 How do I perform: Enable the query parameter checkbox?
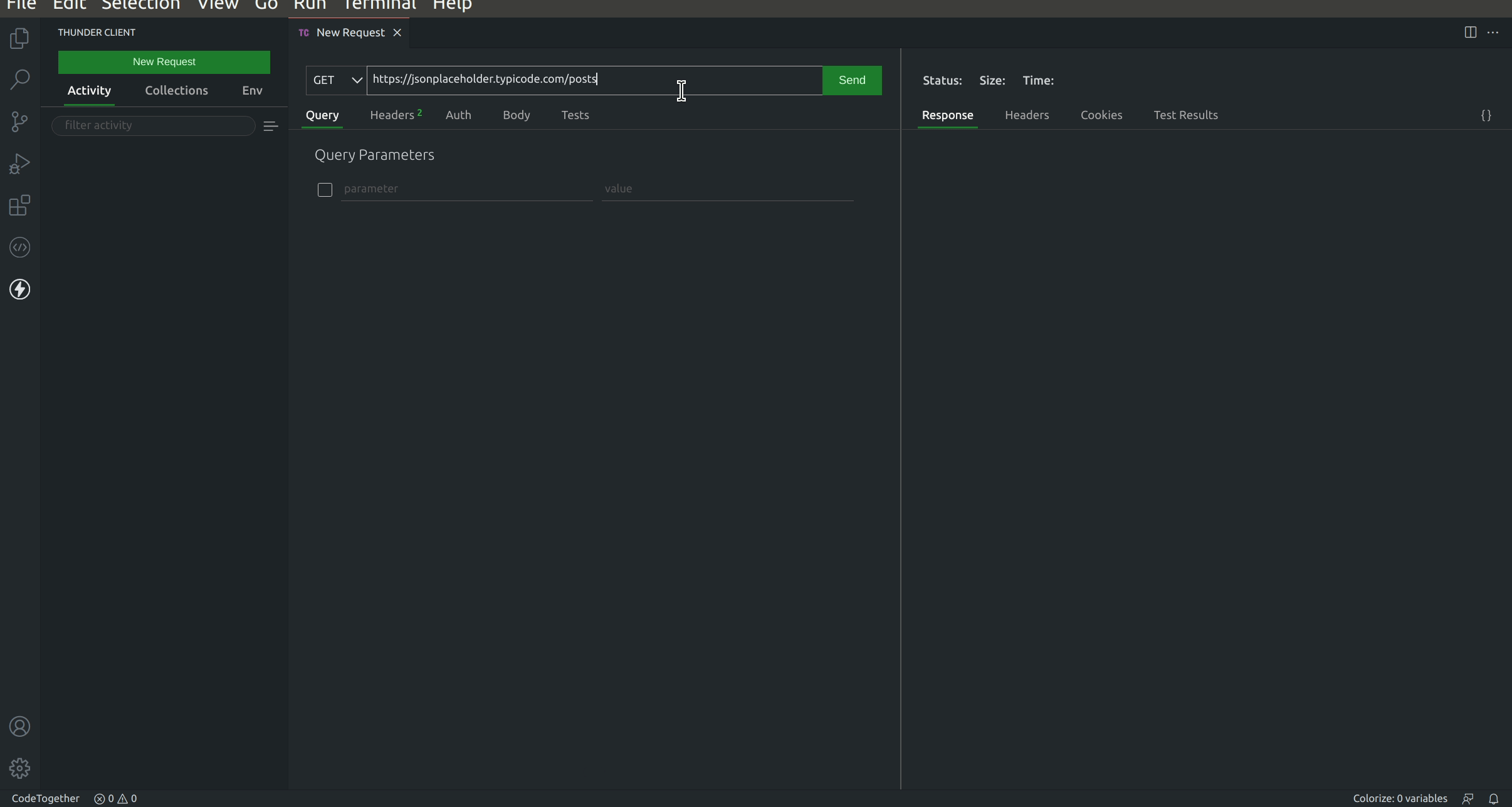pos(325,190)
